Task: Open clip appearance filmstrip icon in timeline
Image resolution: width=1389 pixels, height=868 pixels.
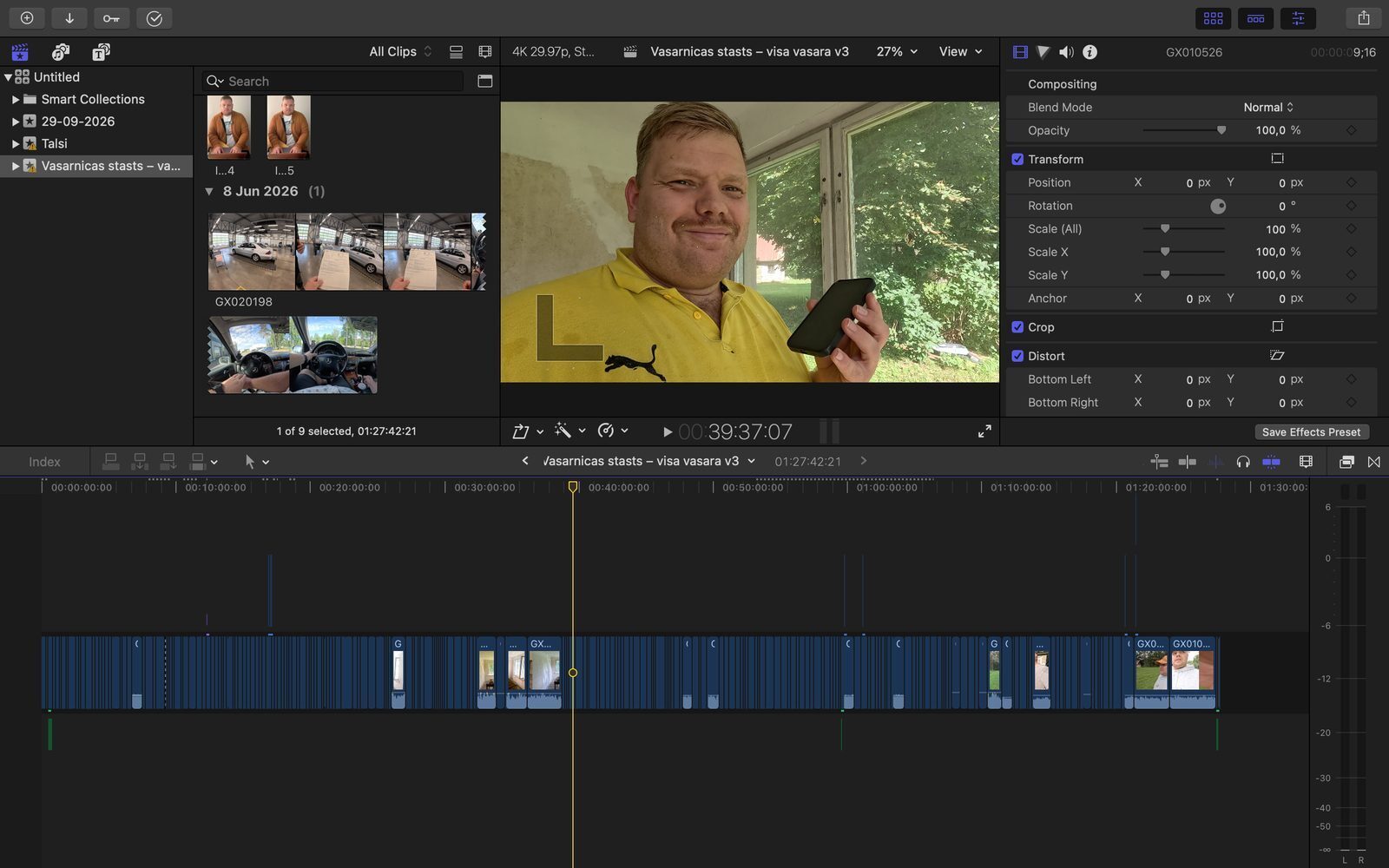Action: tap(1306, 462)
